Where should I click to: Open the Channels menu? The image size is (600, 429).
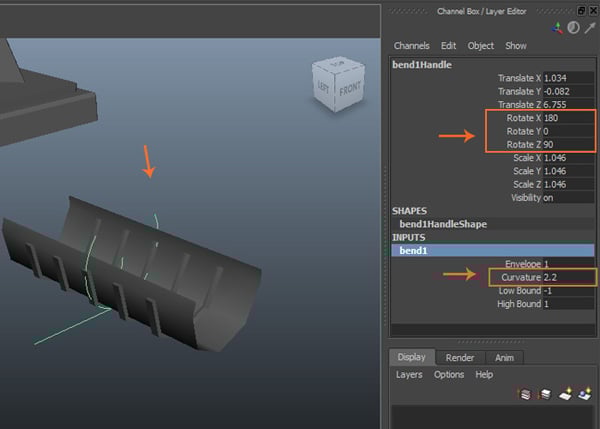pyautogui.click(x=411, y=46)
